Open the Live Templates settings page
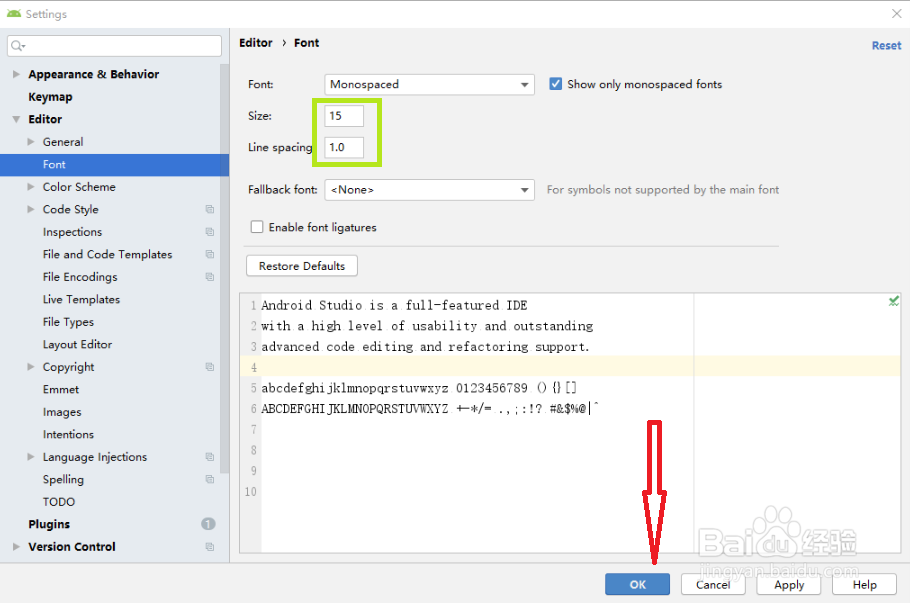910x603 pixels. (x=81, y=300)
